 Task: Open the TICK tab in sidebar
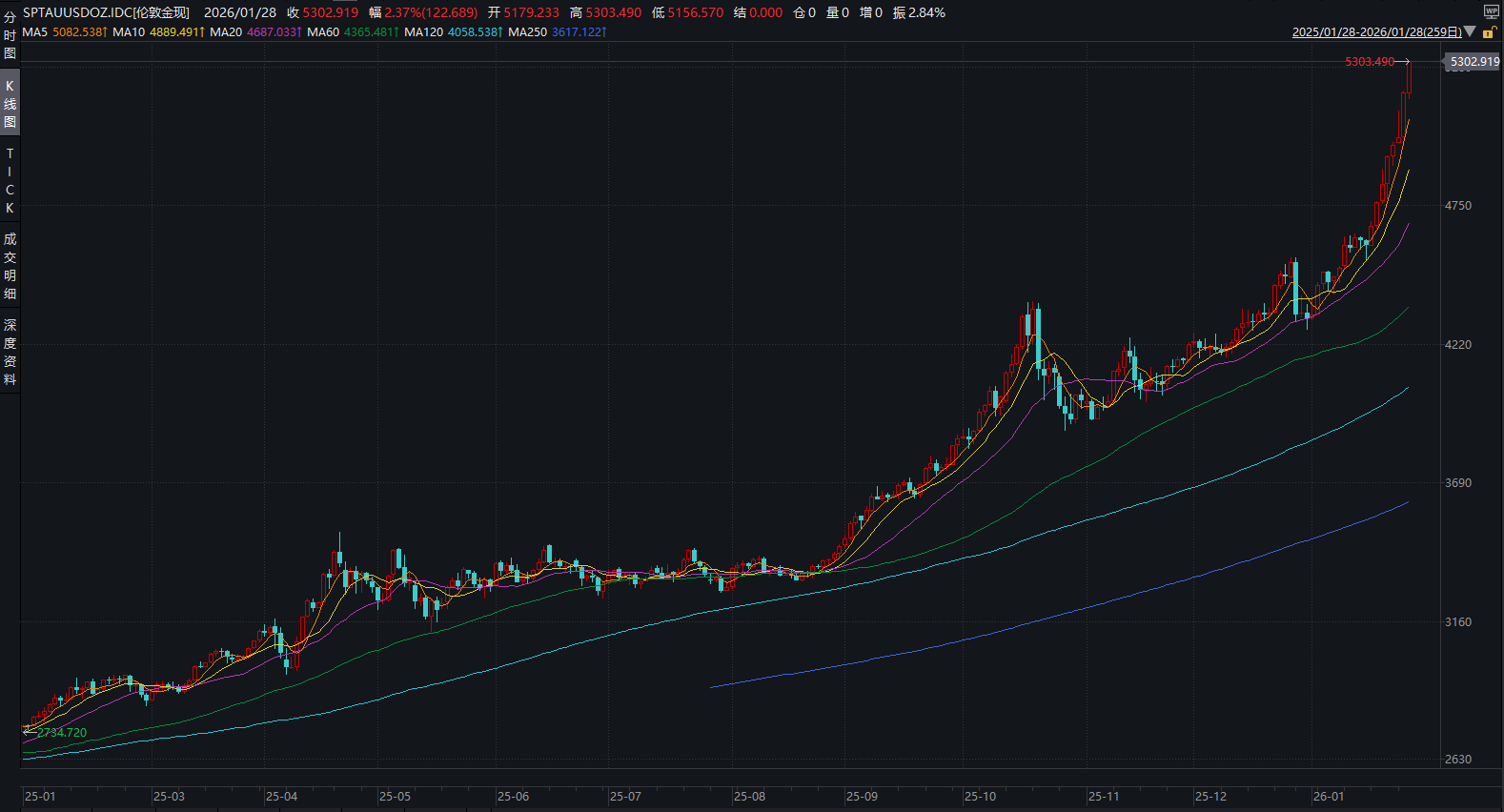pos(10,180)
